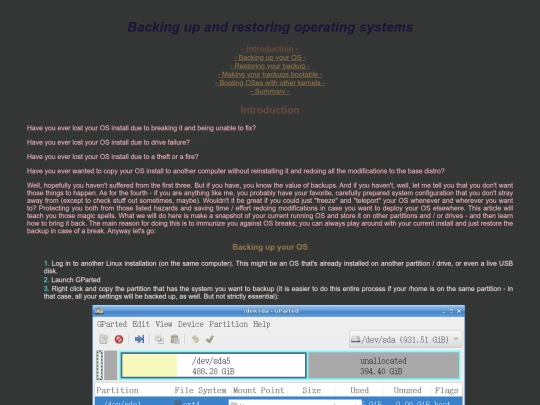Viewport: 540px width, 405px height.
Task: Open the Help menu in GParted
Action: point(262,324)
